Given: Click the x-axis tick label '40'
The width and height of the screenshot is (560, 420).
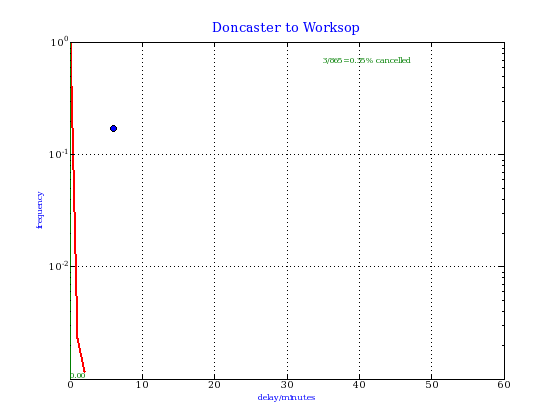Looking at the screenshot, I should (x=359, y=385).
